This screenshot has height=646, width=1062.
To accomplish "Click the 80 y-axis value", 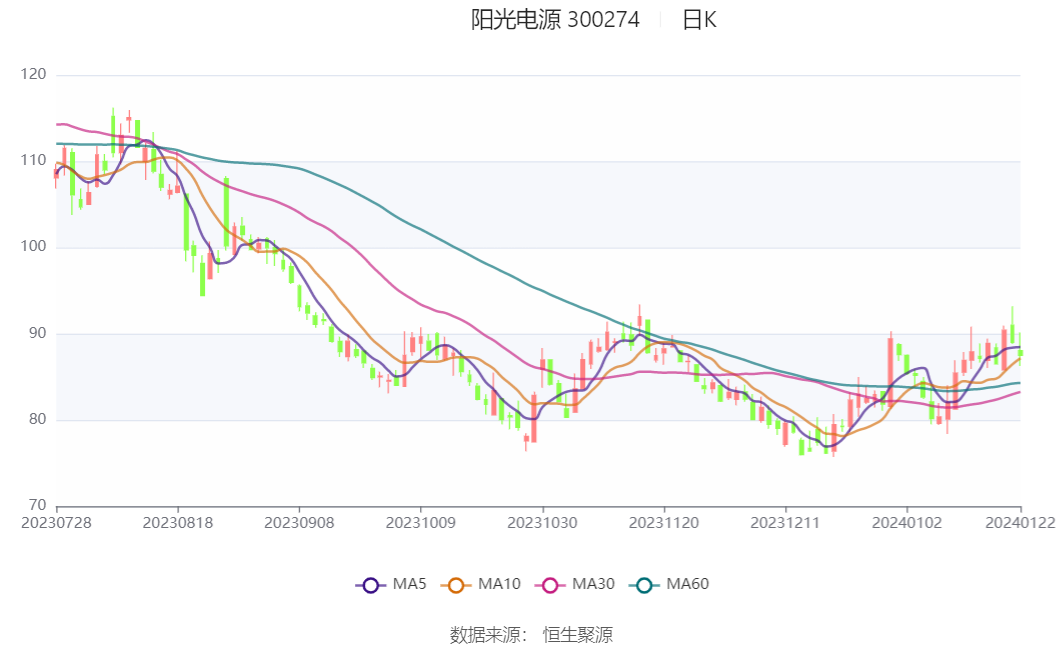I will [x=38, y=419].
